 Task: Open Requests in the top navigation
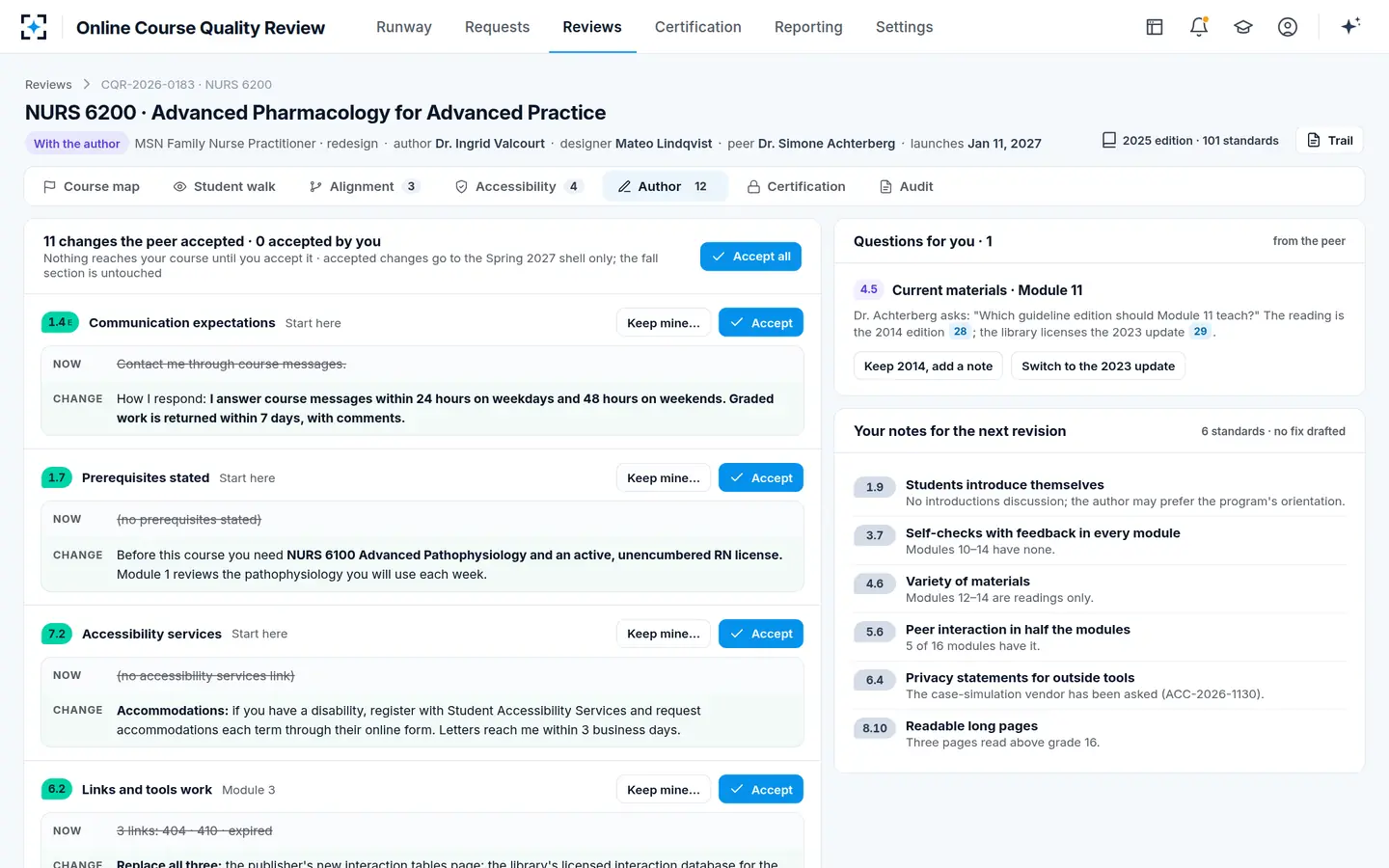(x=497, y=27)
